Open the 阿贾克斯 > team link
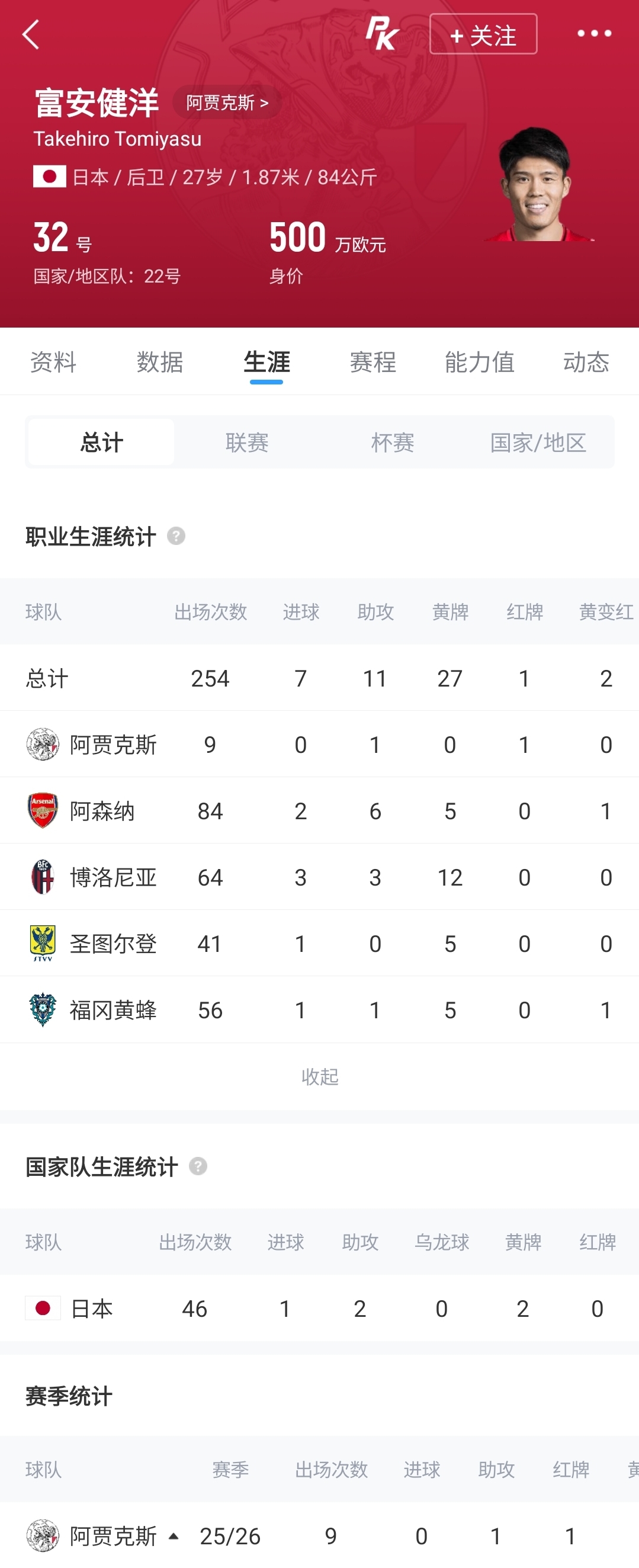 [227, 102]
